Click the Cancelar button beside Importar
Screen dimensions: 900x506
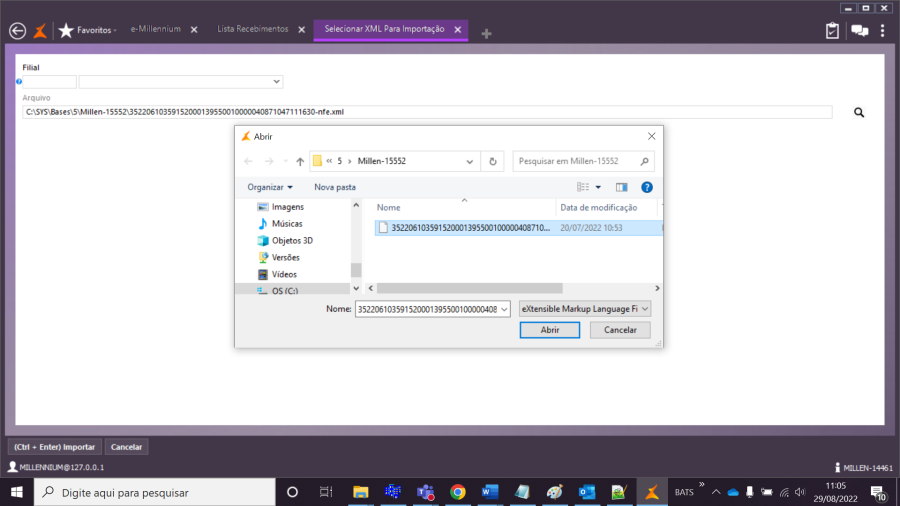coord(126,447)
